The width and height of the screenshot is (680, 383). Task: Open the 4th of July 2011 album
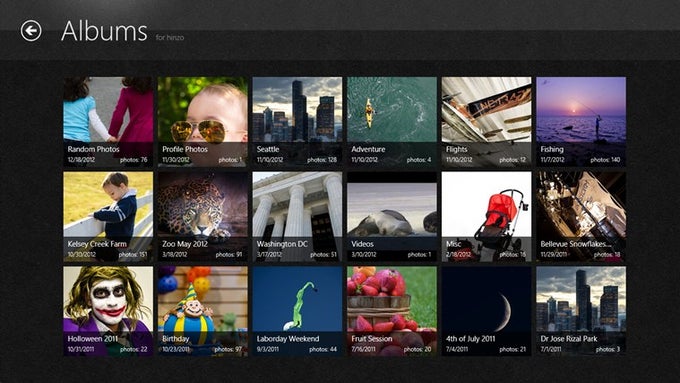pos(486,311)
